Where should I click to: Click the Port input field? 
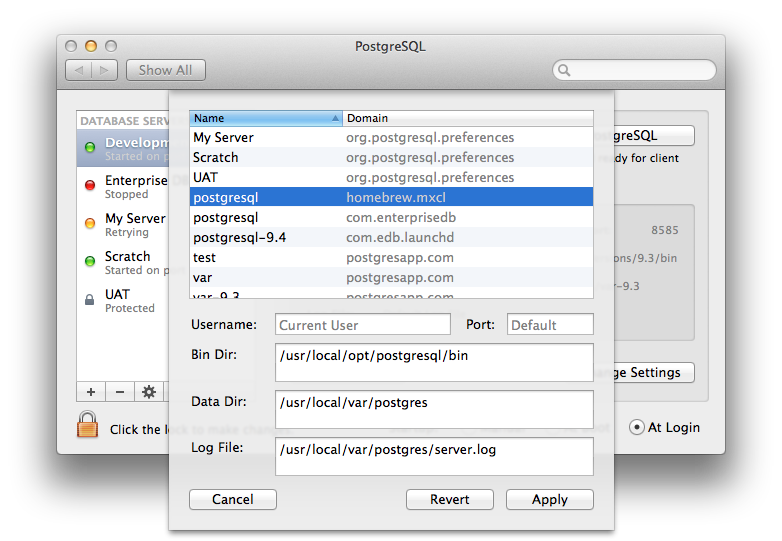(x=550, y=325)
